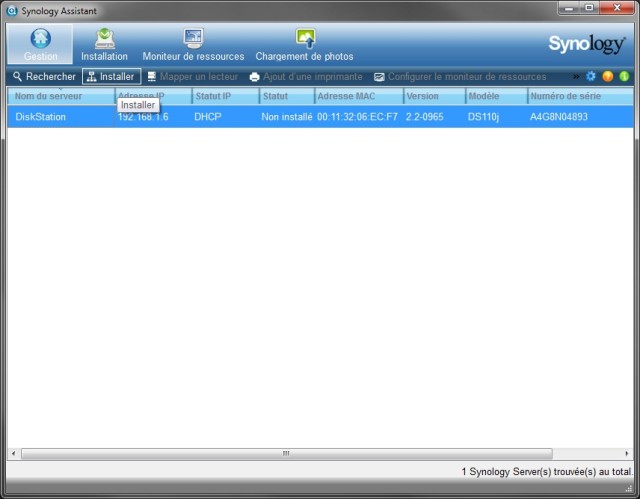Click version cell 2.2-0965
The height and width of the screenshot is (499, 640).
424,117
